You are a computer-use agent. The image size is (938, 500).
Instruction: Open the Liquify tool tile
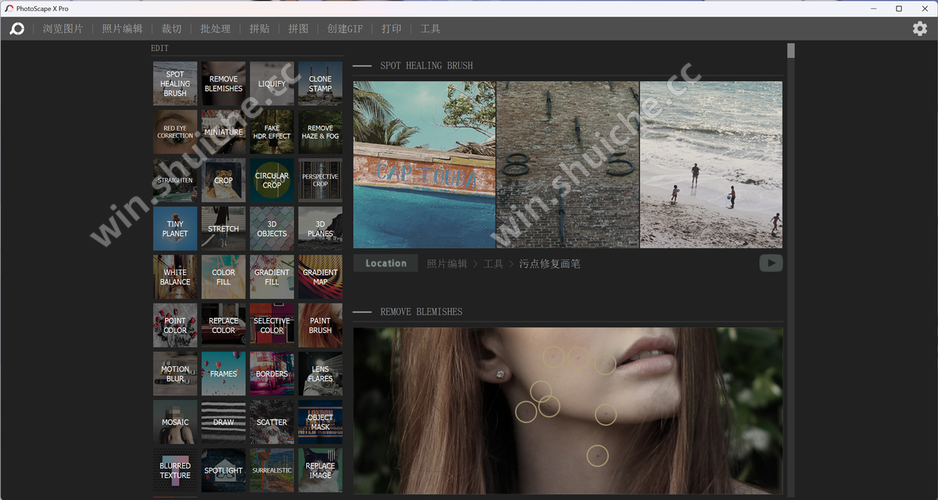[x=272, y=84]
